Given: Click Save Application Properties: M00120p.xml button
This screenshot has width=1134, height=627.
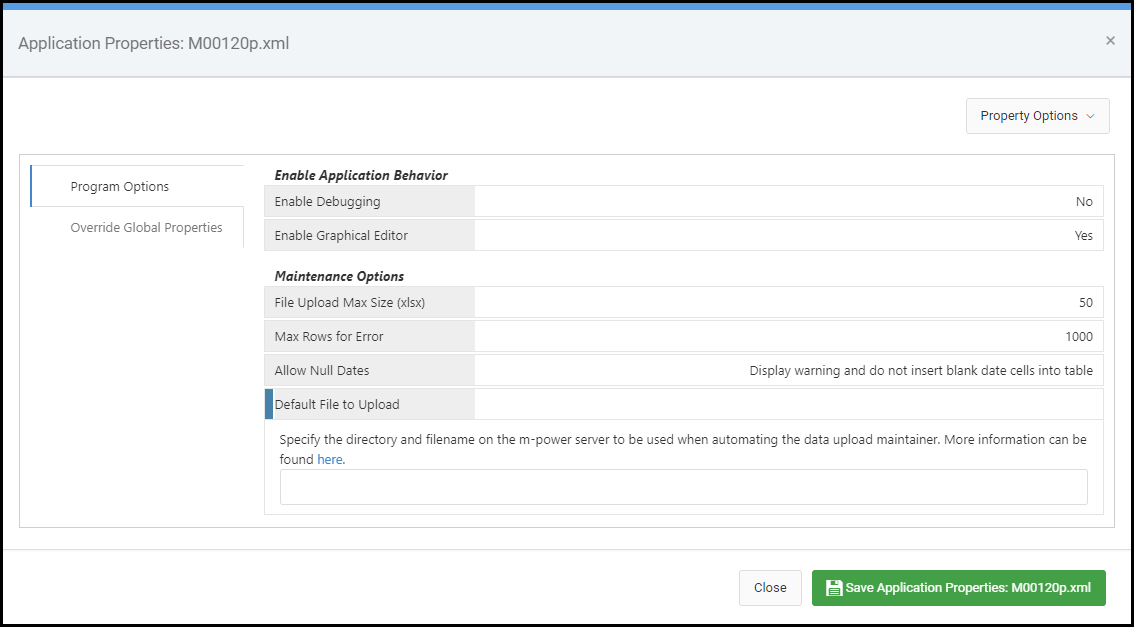Looking at the screenshot, I should click(959, 588).
